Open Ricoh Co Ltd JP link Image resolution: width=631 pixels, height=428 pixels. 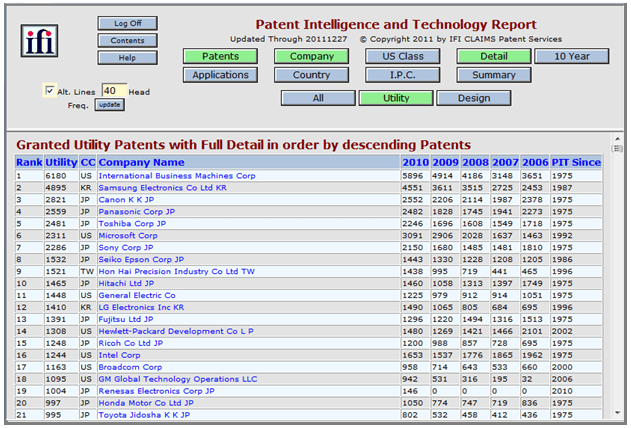tap(131, 344)
